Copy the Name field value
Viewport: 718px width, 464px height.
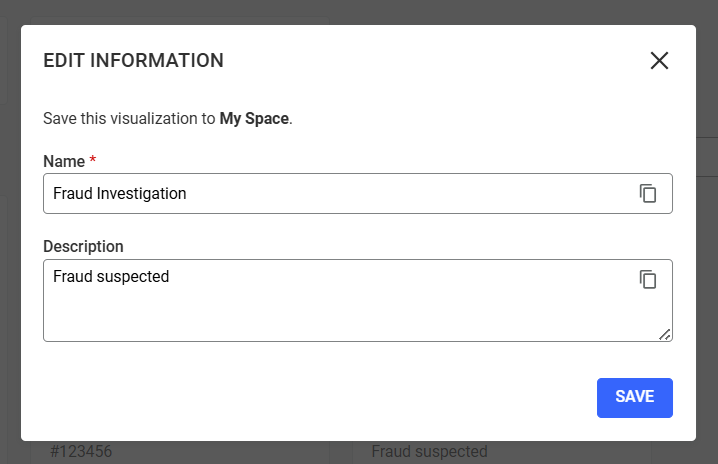648,194
